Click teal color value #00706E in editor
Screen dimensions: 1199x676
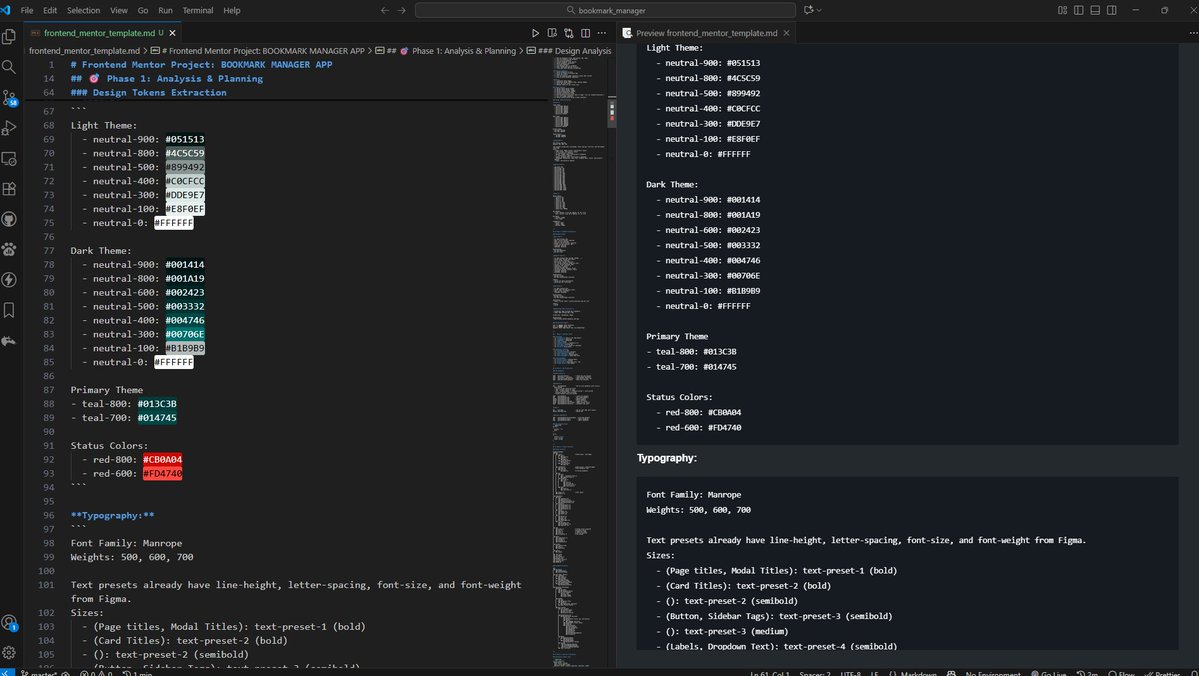pos(185,334)
